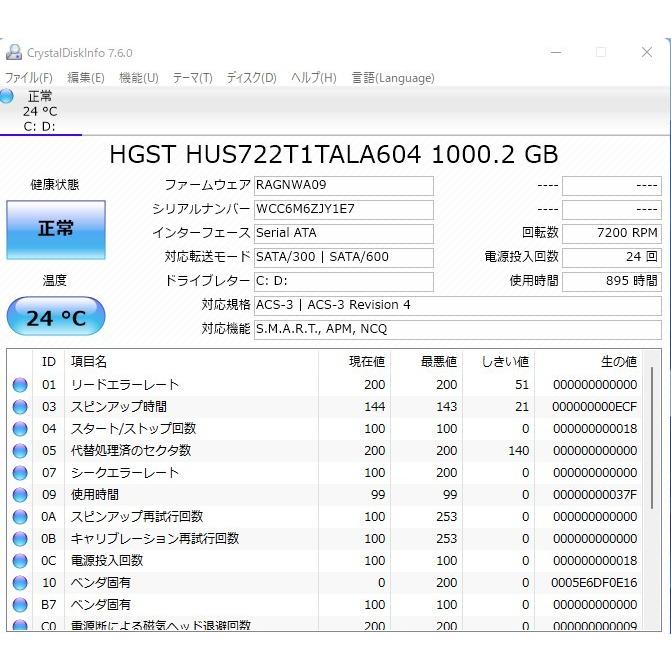Click the ACS-3 | ACS-3 Revision 4 standard field

[457, 306]
